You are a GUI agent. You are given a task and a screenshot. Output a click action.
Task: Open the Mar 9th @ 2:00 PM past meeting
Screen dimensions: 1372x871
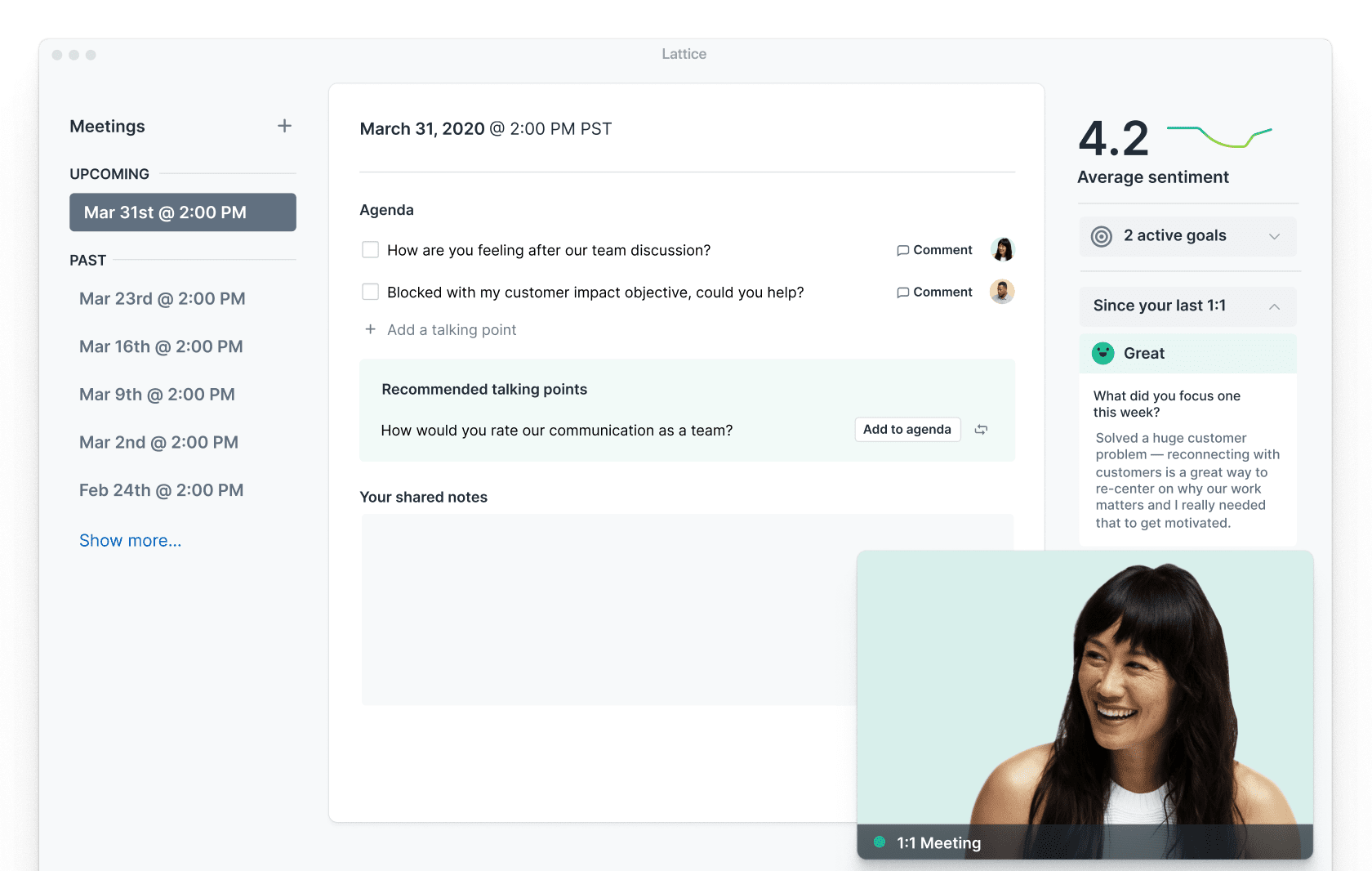click(157, 395)
